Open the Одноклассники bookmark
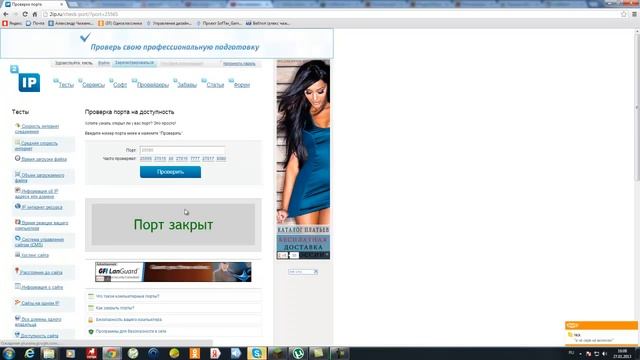This screenshot has width=640, height=360. coord(120,24)
